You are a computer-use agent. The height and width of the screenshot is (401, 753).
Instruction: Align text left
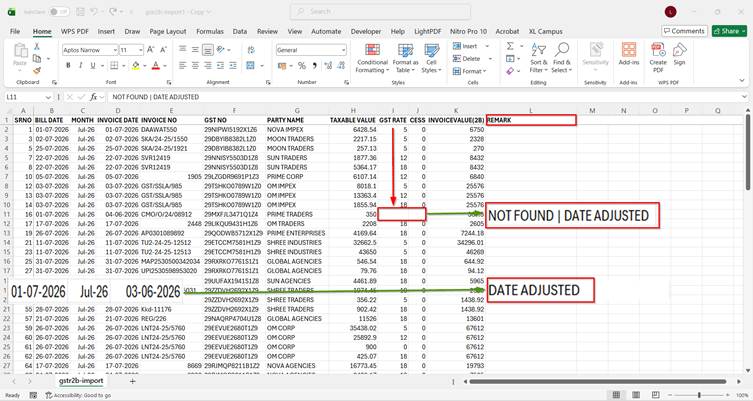(x=182, y=65)
